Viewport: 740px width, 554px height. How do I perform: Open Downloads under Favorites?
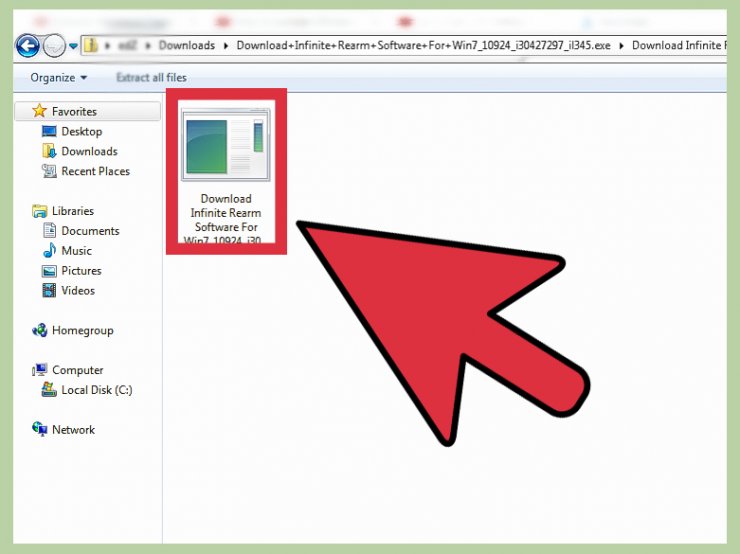click(89, 151)
